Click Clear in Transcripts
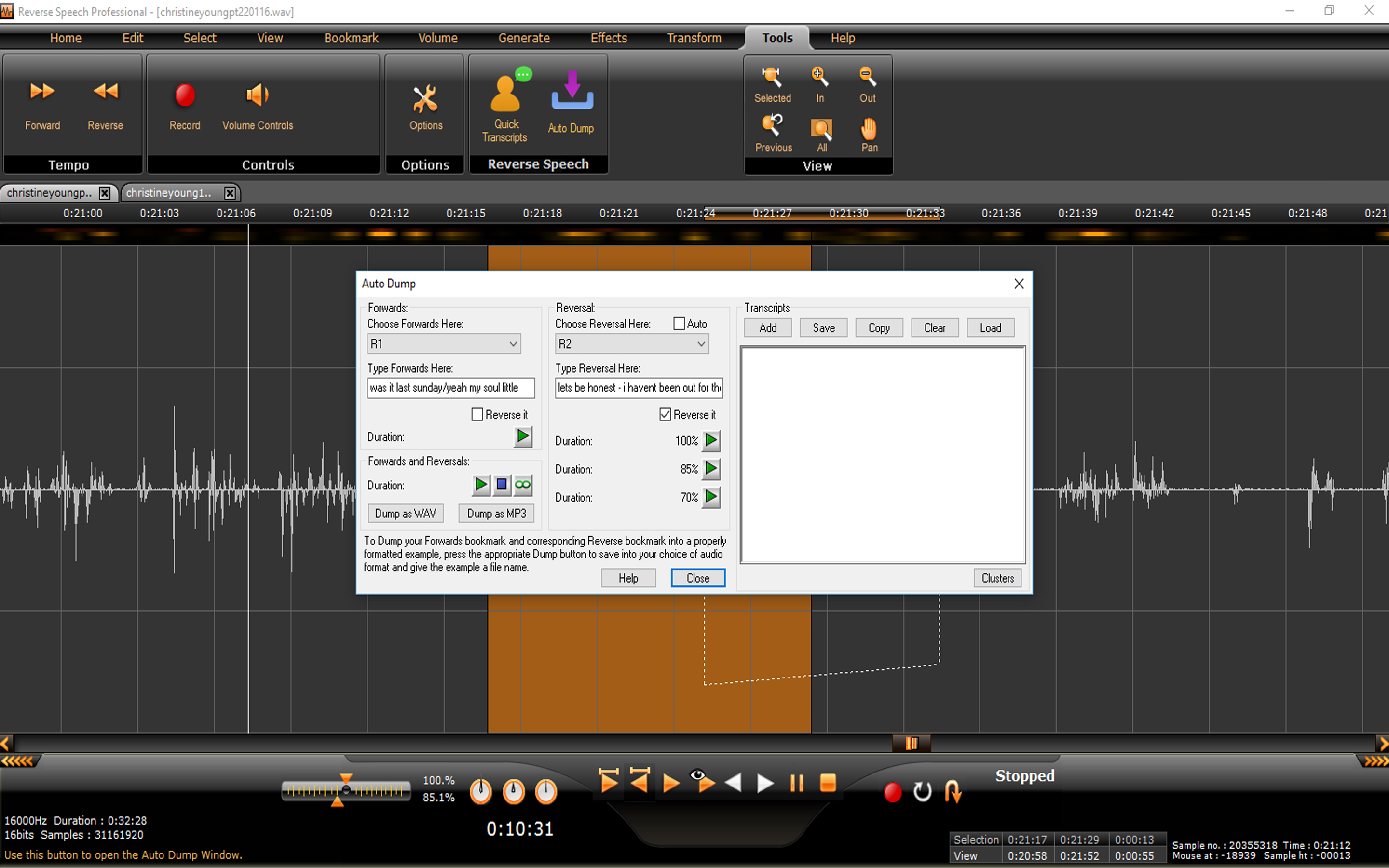The height and width of the screenshot is (868, 1389). pyautogui.click(x=935, y=328)
